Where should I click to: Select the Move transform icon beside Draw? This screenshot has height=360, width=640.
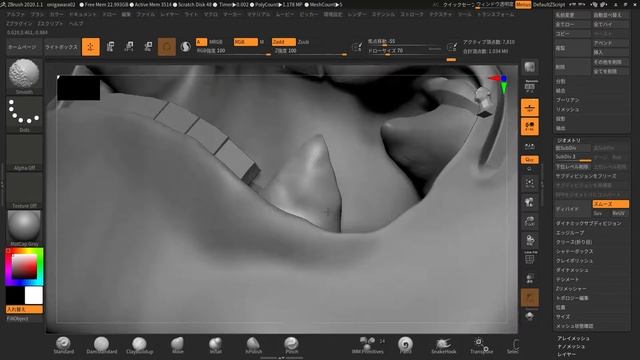tap(110, 47)
